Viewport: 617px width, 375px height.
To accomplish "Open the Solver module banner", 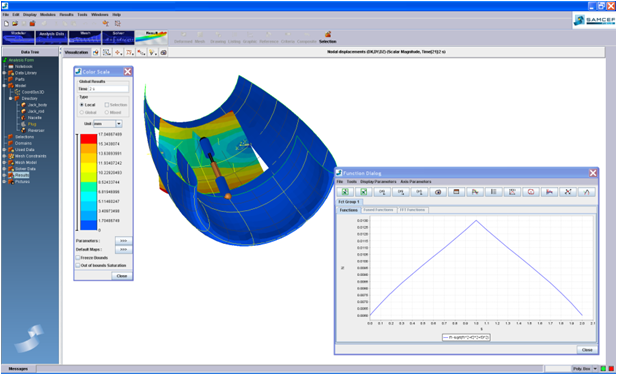I will 118,38.
